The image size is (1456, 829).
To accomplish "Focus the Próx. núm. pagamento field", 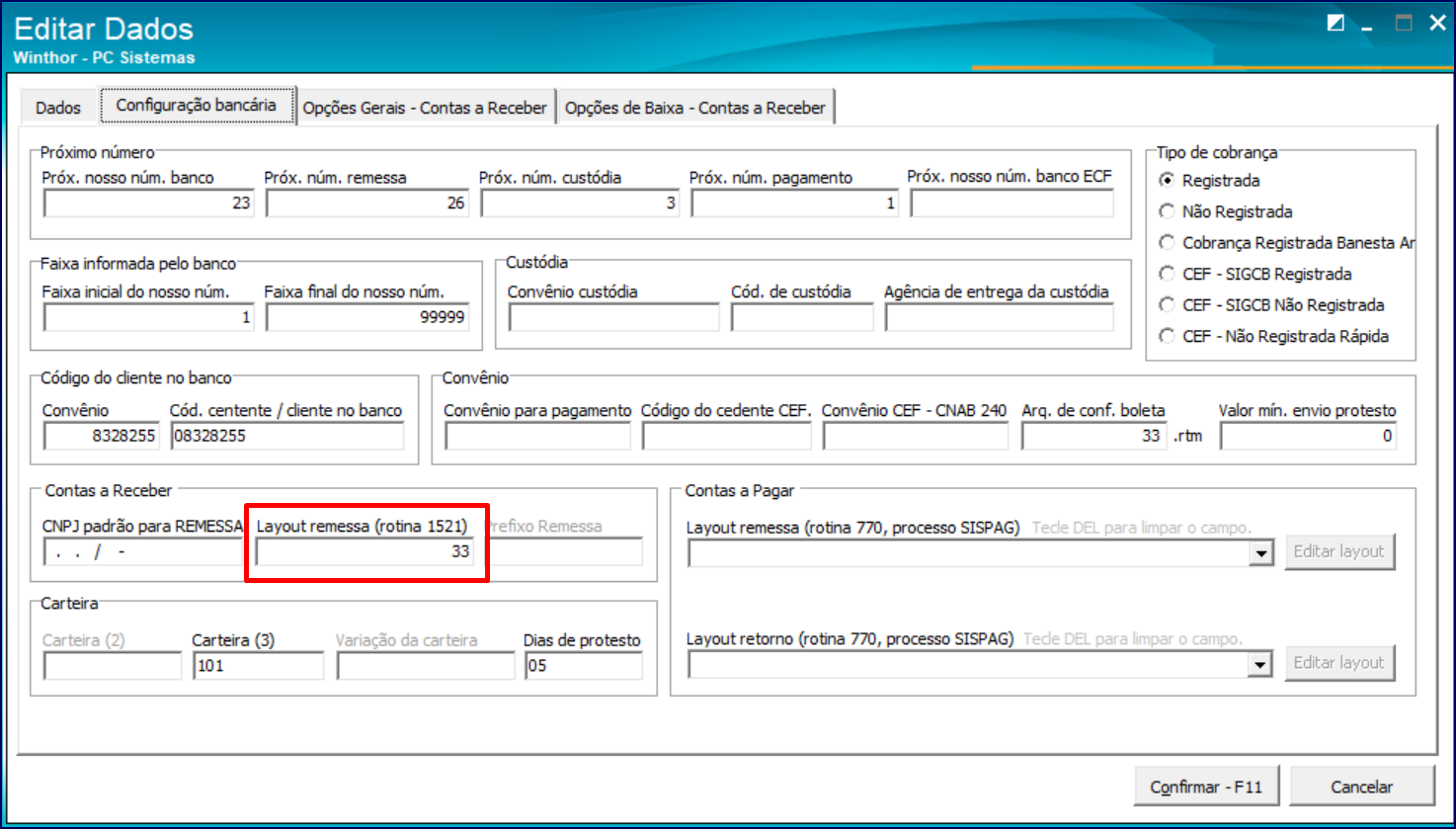I will point(794,203).
